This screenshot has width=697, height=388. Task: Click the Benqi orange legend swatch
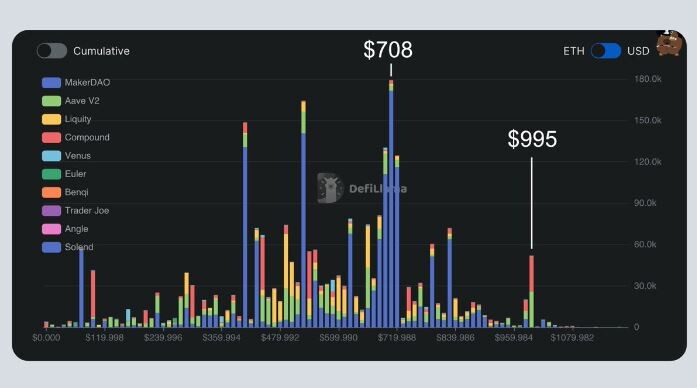51,192
